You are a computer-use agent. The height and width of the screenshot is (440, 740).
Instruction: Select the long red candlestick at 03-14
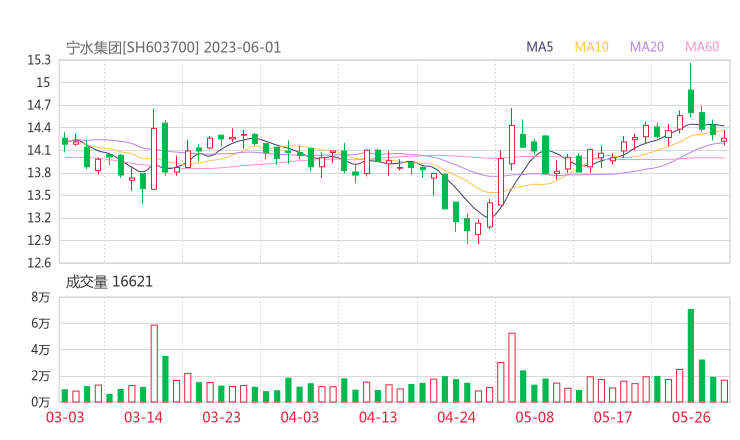[154, 150]
